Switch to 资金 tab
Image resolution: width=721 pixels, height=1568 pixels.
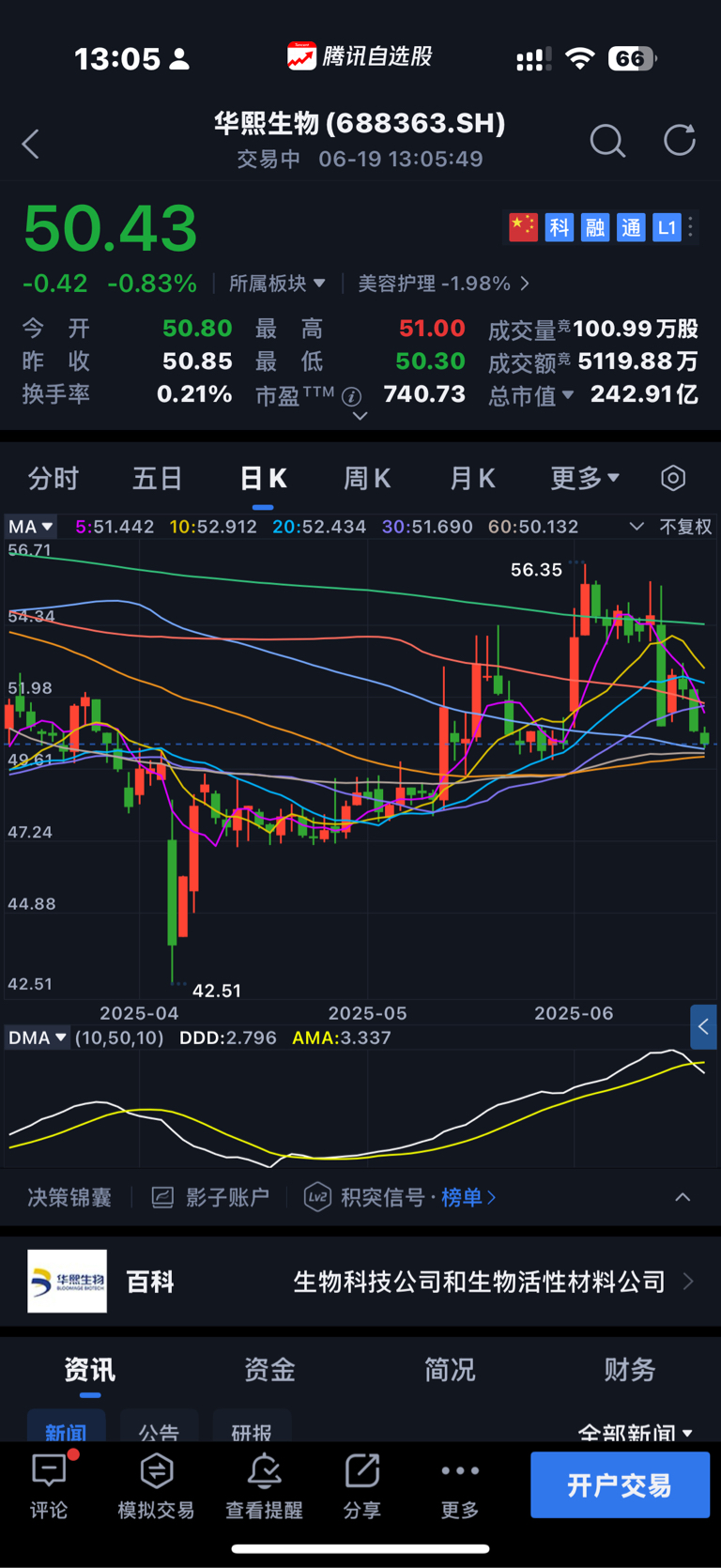(x=270, y=1370)
